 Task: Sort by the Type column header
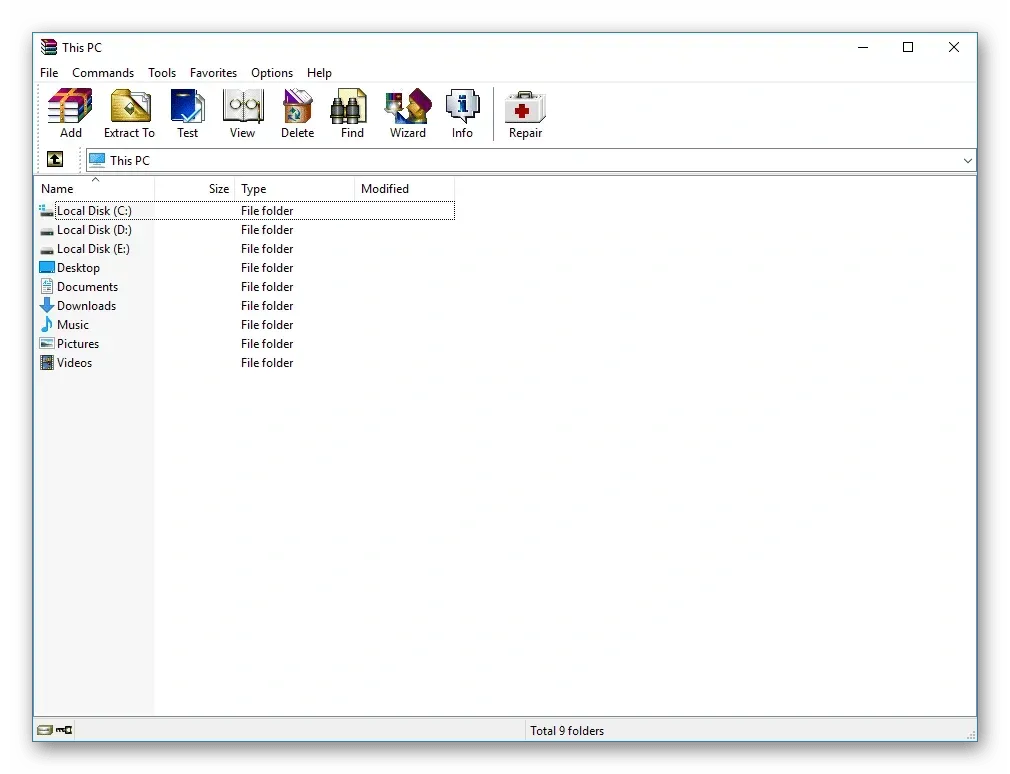tap(294, 189)
